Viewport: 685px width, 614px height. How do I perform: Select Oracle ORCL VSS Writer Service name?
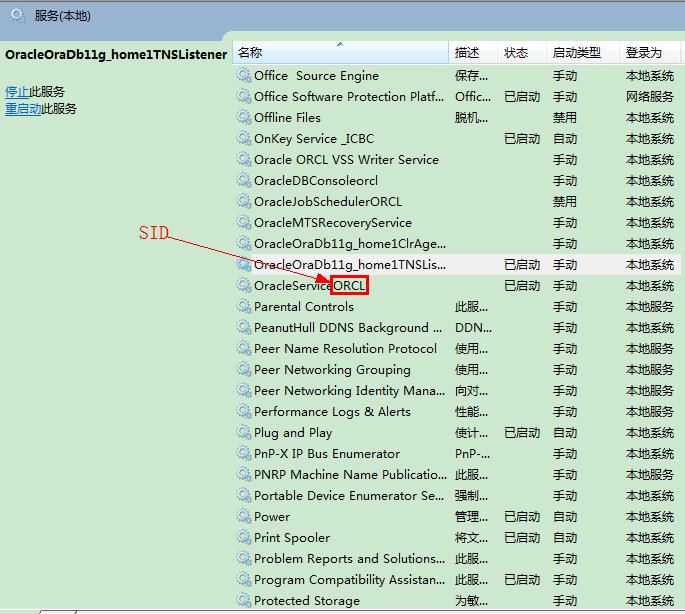coord(346,160)
